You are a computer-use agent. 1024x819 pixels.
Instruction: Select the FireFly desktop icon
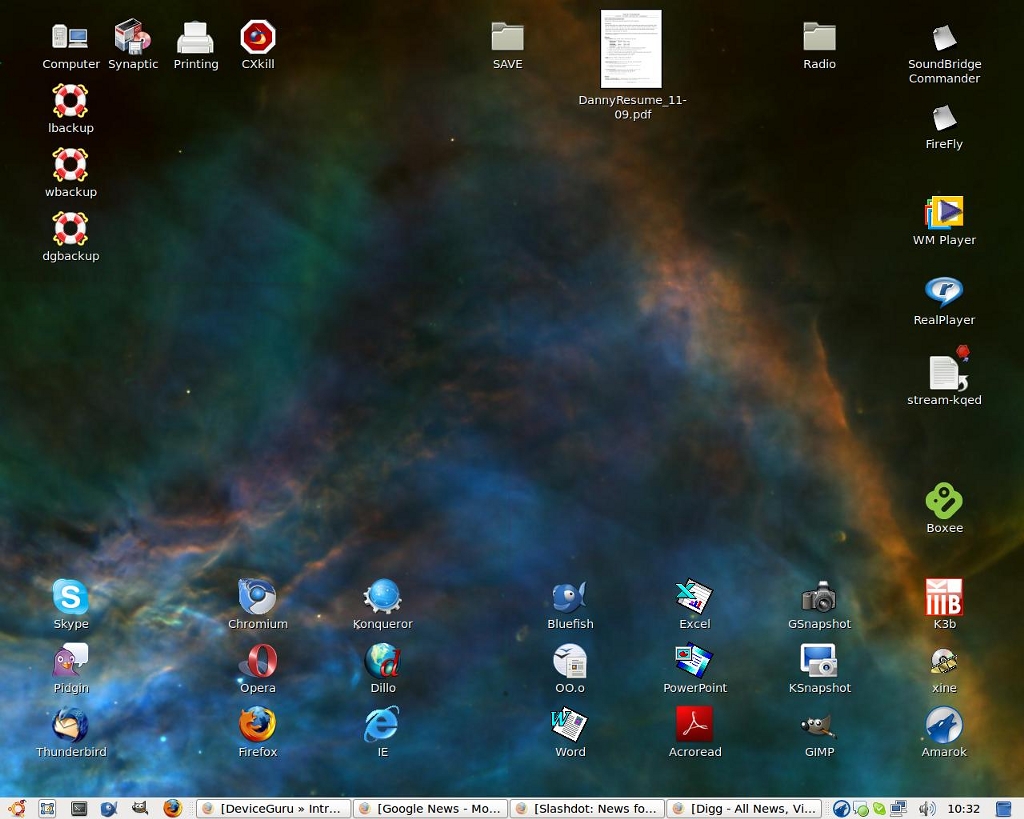tap(944, 118)
